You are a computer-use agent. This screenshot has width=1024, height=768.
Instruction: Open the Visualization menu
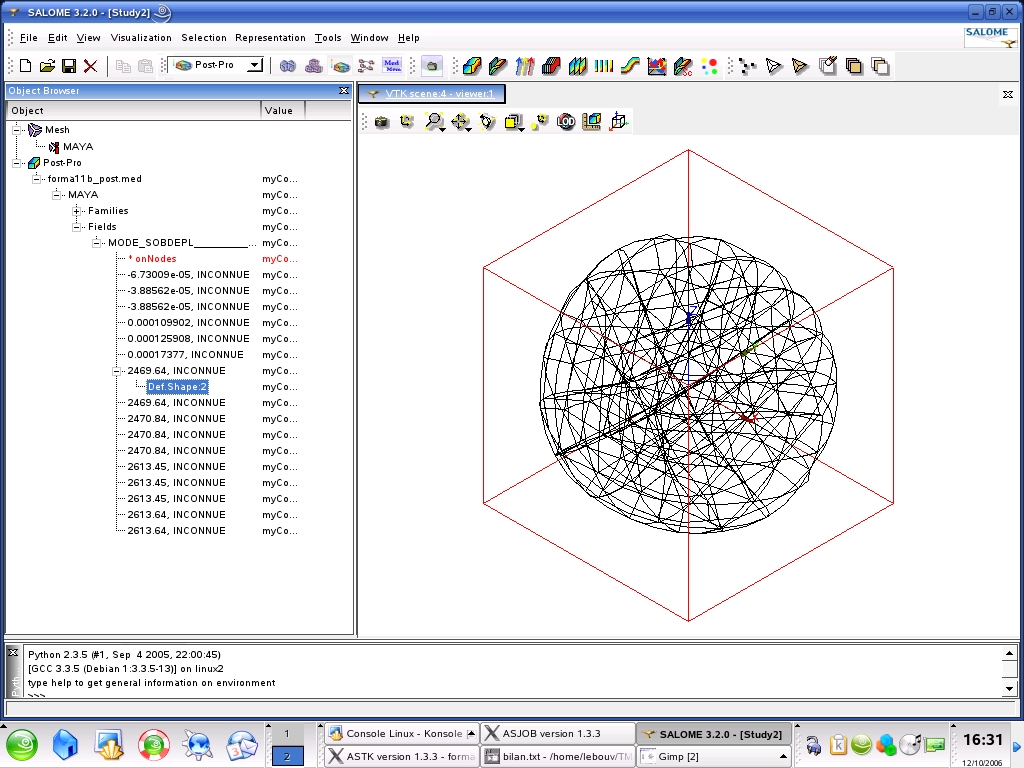(141, 38)
